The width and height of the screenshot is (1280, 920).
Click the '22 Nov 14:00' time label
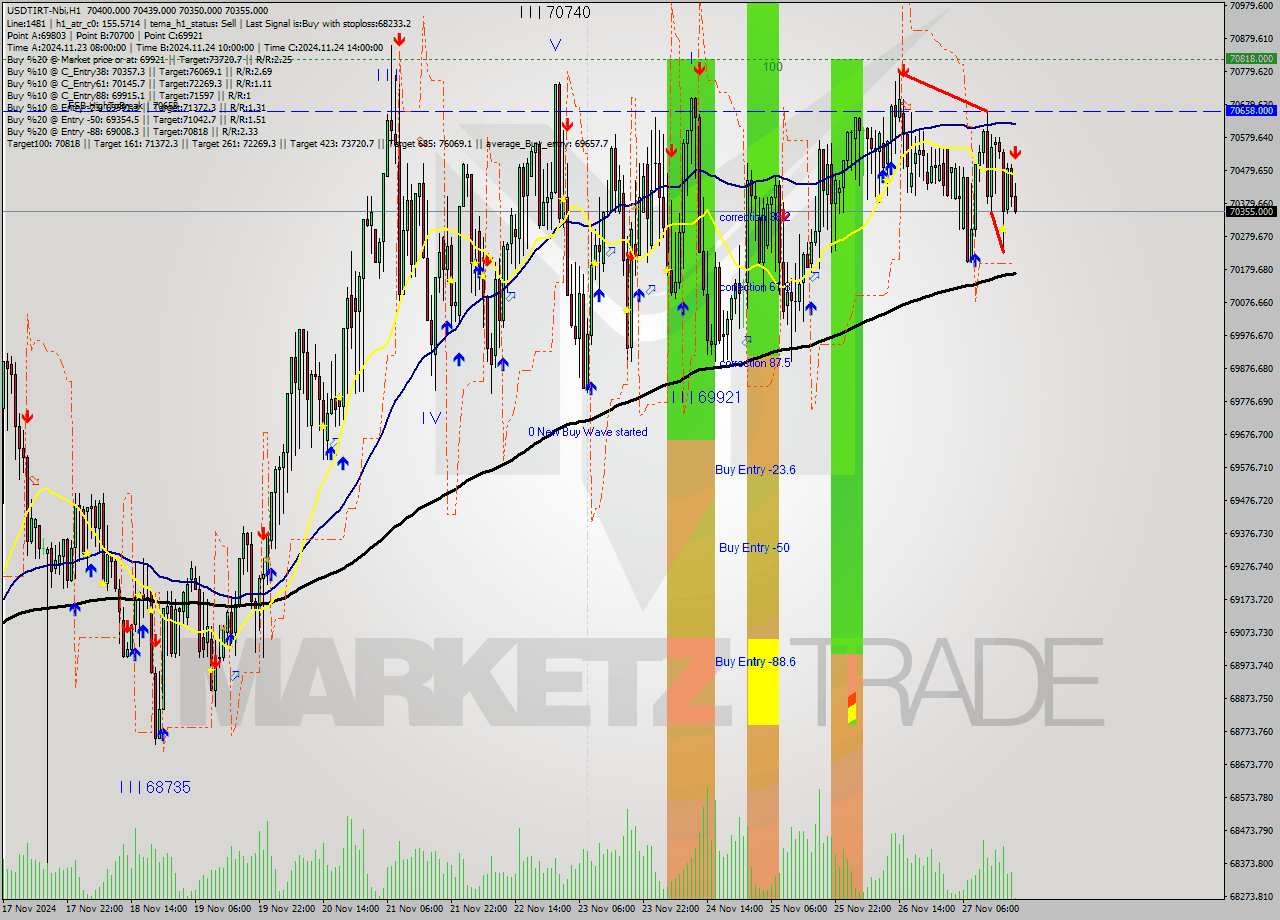(x=543, y=910)
